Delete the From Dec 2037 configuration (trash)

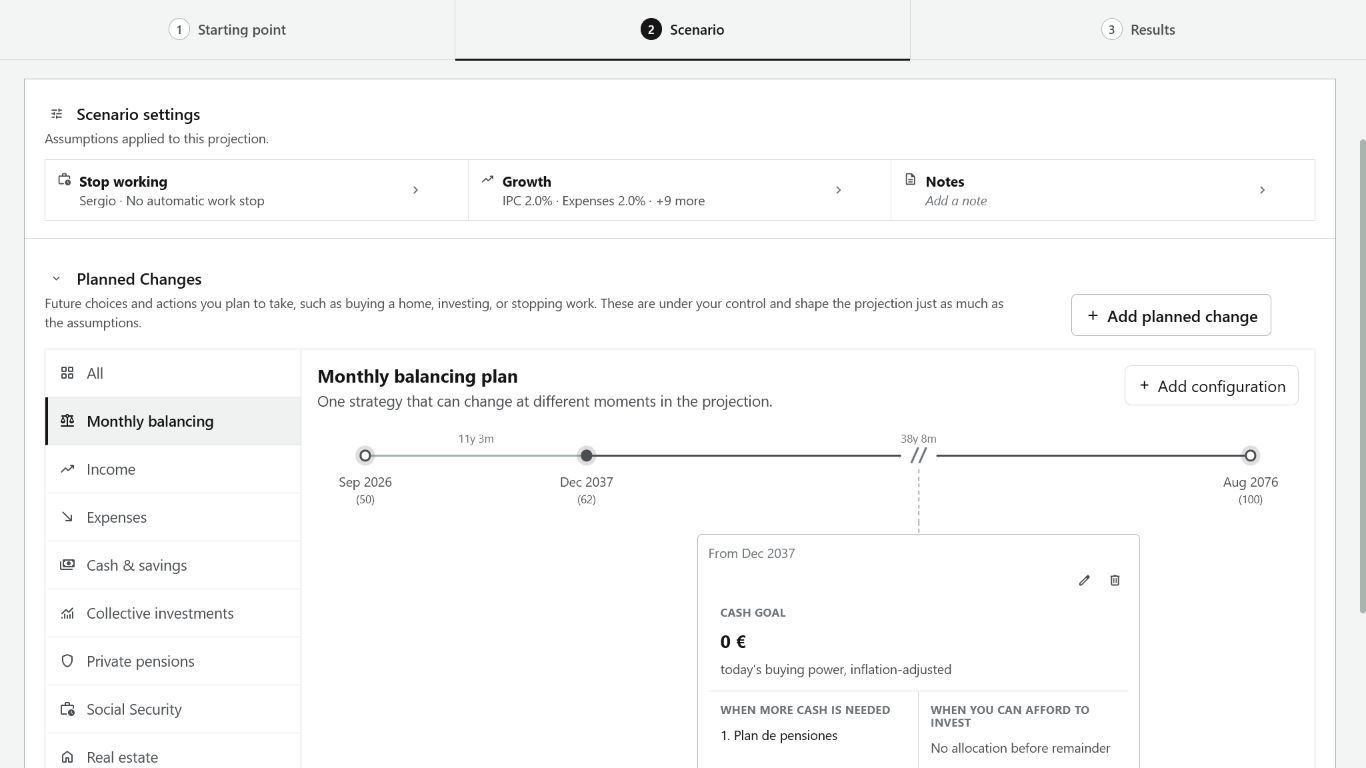1115,580
